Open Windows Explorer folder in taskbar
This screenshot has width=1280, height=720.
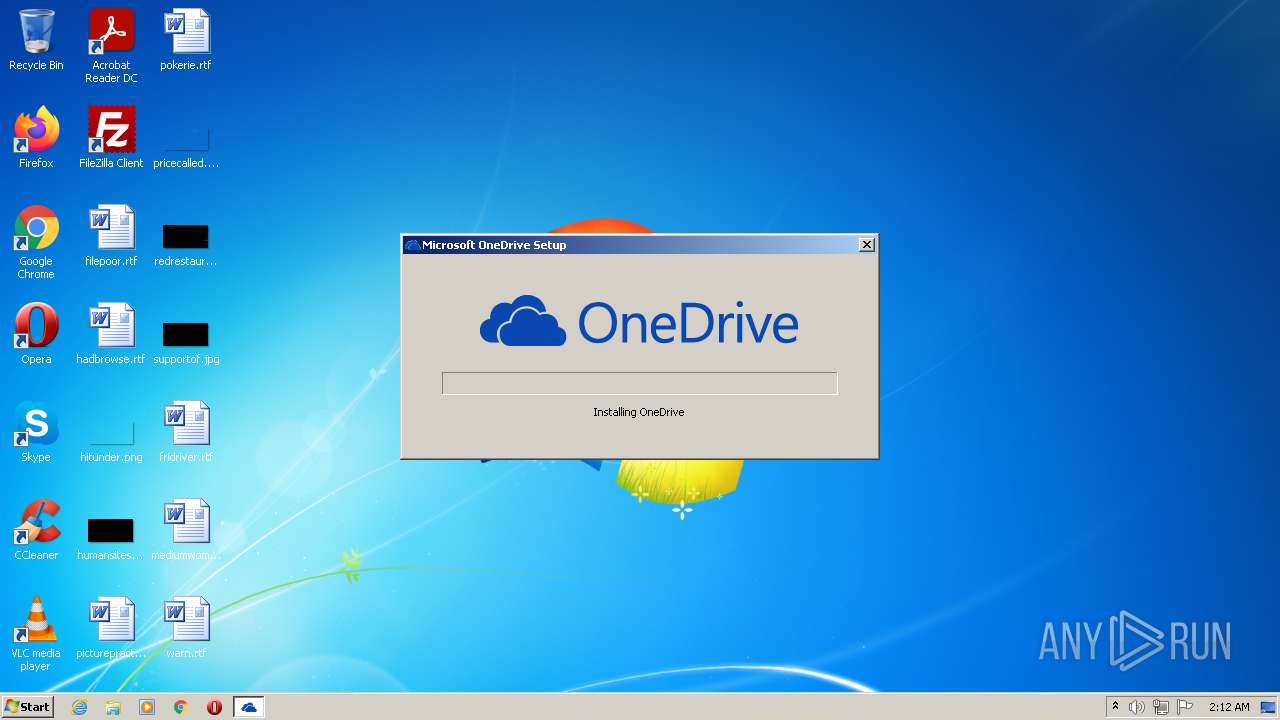[x=113, y=707]
